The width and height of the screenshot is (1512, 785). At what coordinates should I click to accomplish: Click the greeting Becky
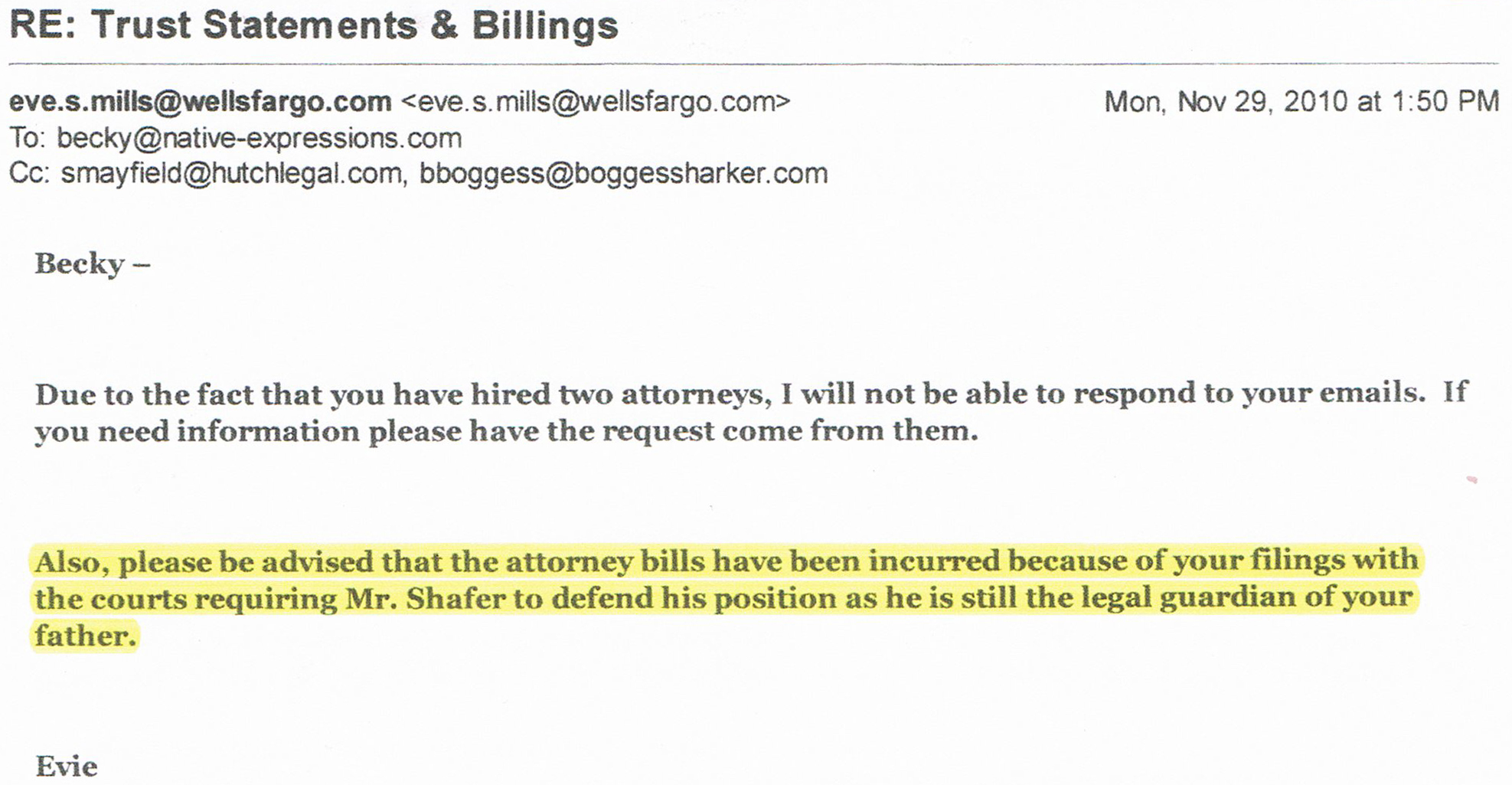click(x=80, y=264)
